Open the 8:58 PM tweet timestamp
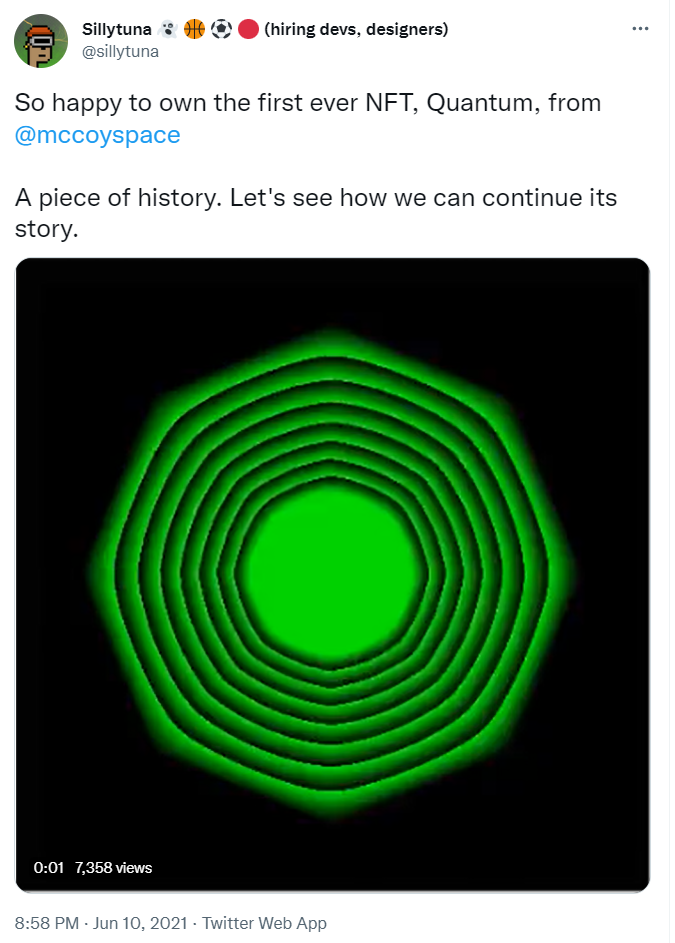This screenshot has height=943, width=675. [x=46, y=923]
